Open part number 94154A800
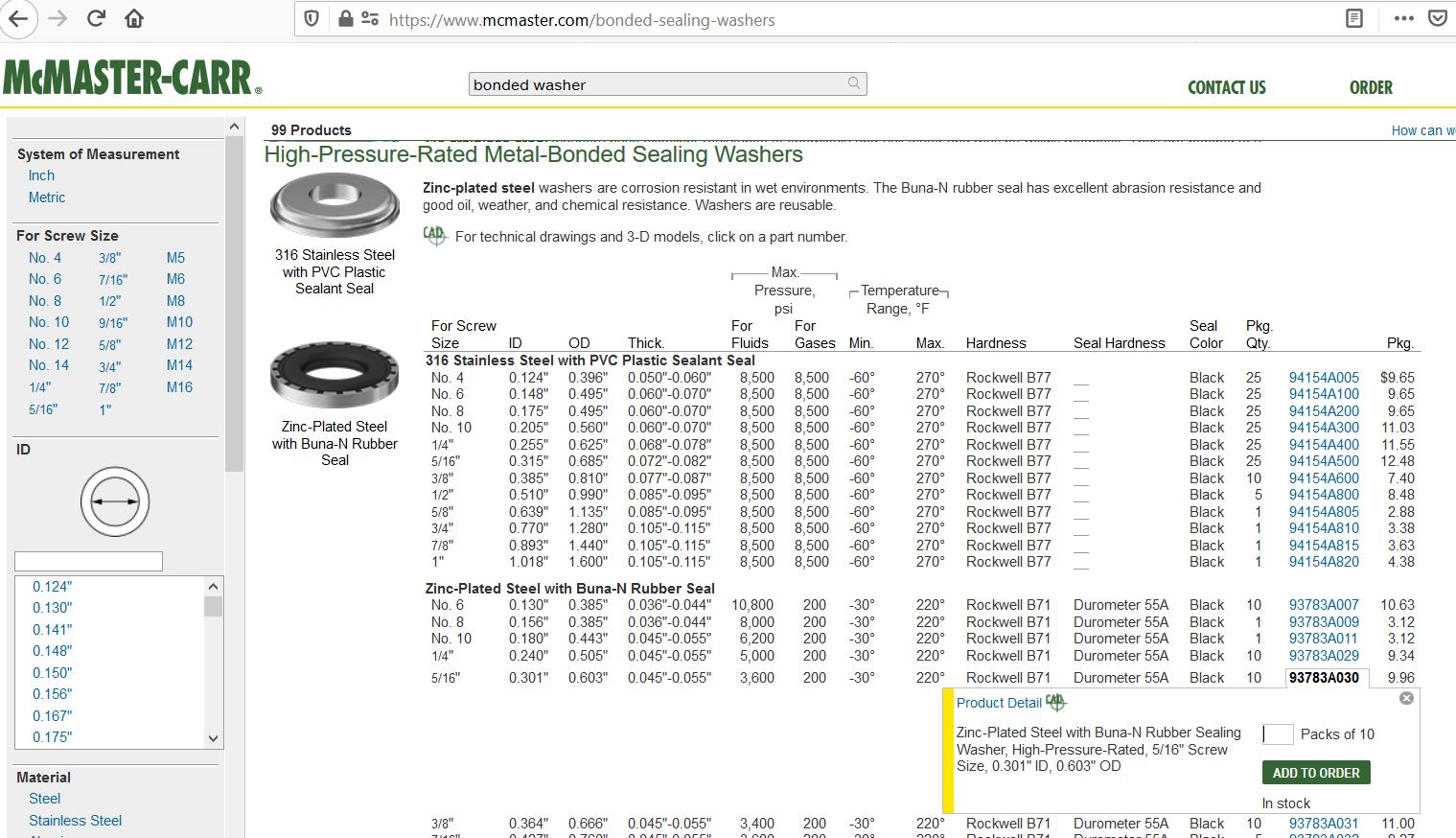 [x=1324, y=495]
